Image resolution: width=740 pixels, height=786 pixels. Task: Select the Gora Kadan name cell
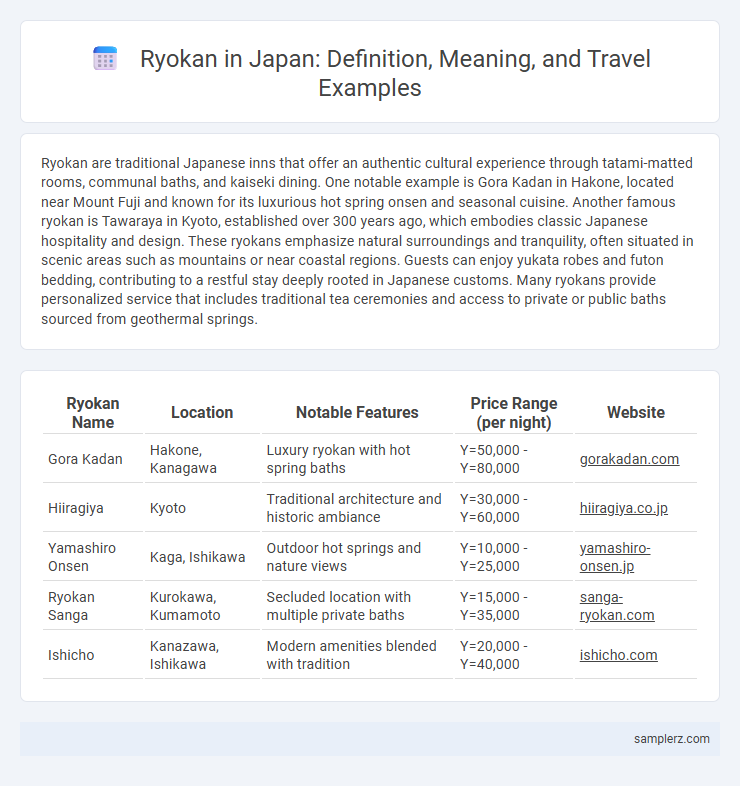click(93, 459)
